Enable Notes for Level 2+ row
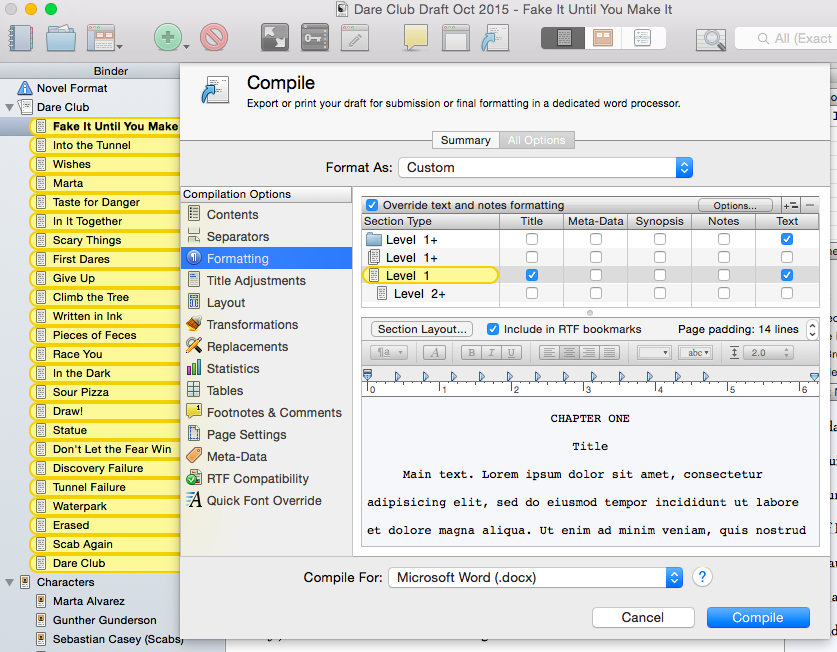Screen dimensions: 837x652 click(724, 293)
